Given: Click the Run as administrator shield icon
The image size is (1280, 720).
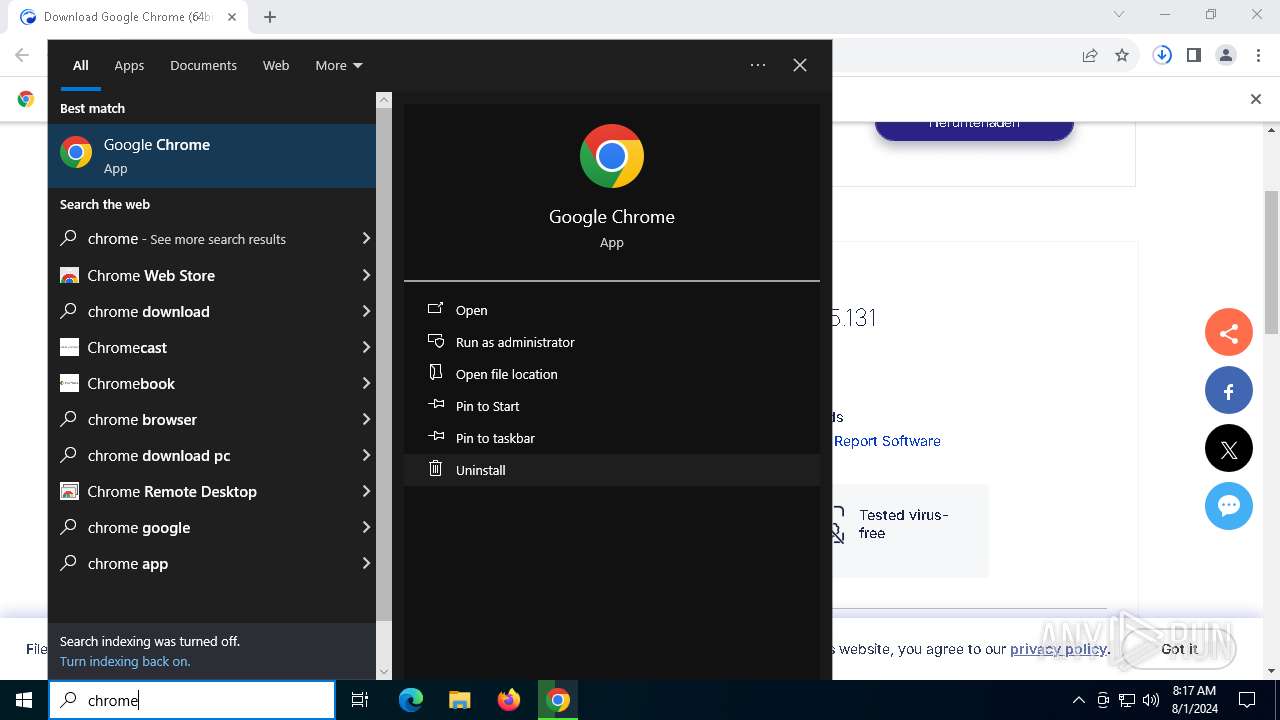Looking at the screenshot, I should [x=435, y=341].
